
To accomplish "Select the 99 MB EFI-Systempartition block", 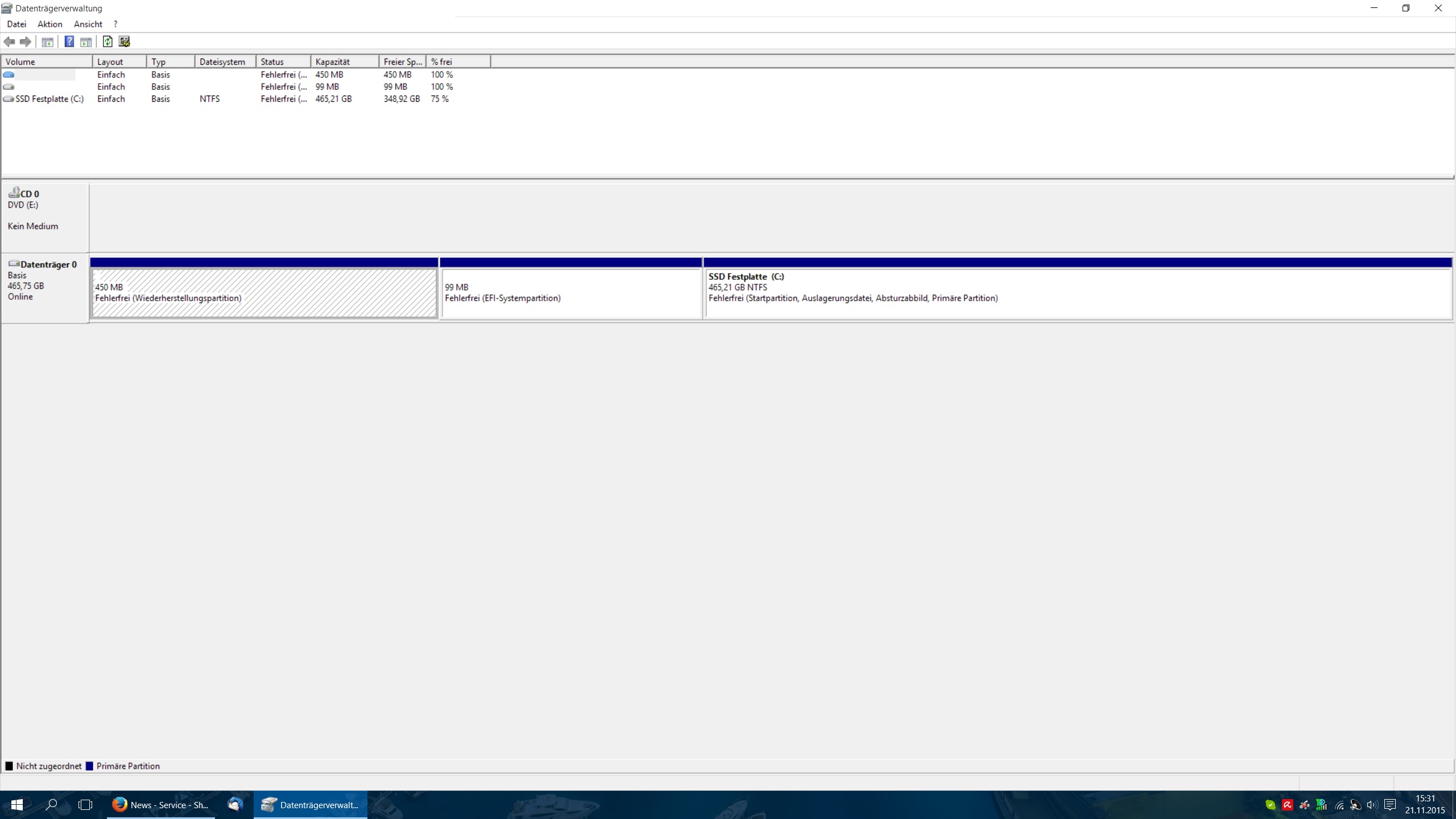I will (570, 293).
